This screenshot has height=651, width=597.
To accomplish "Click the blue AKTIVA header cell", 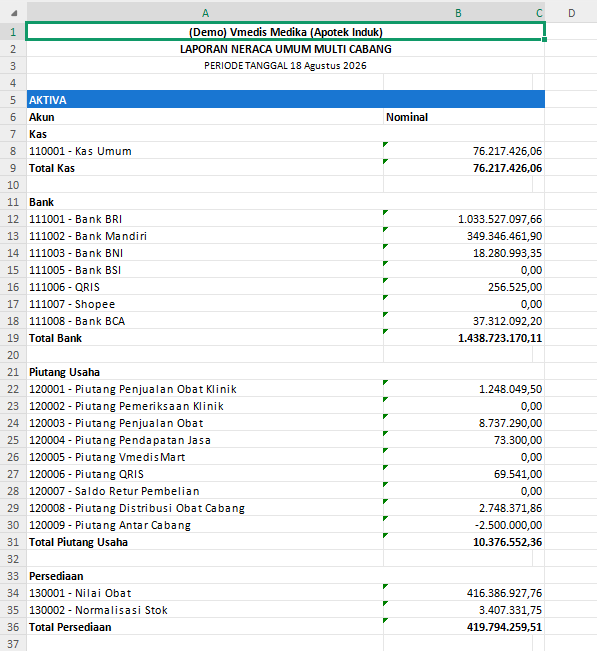I will pos(286,100).
